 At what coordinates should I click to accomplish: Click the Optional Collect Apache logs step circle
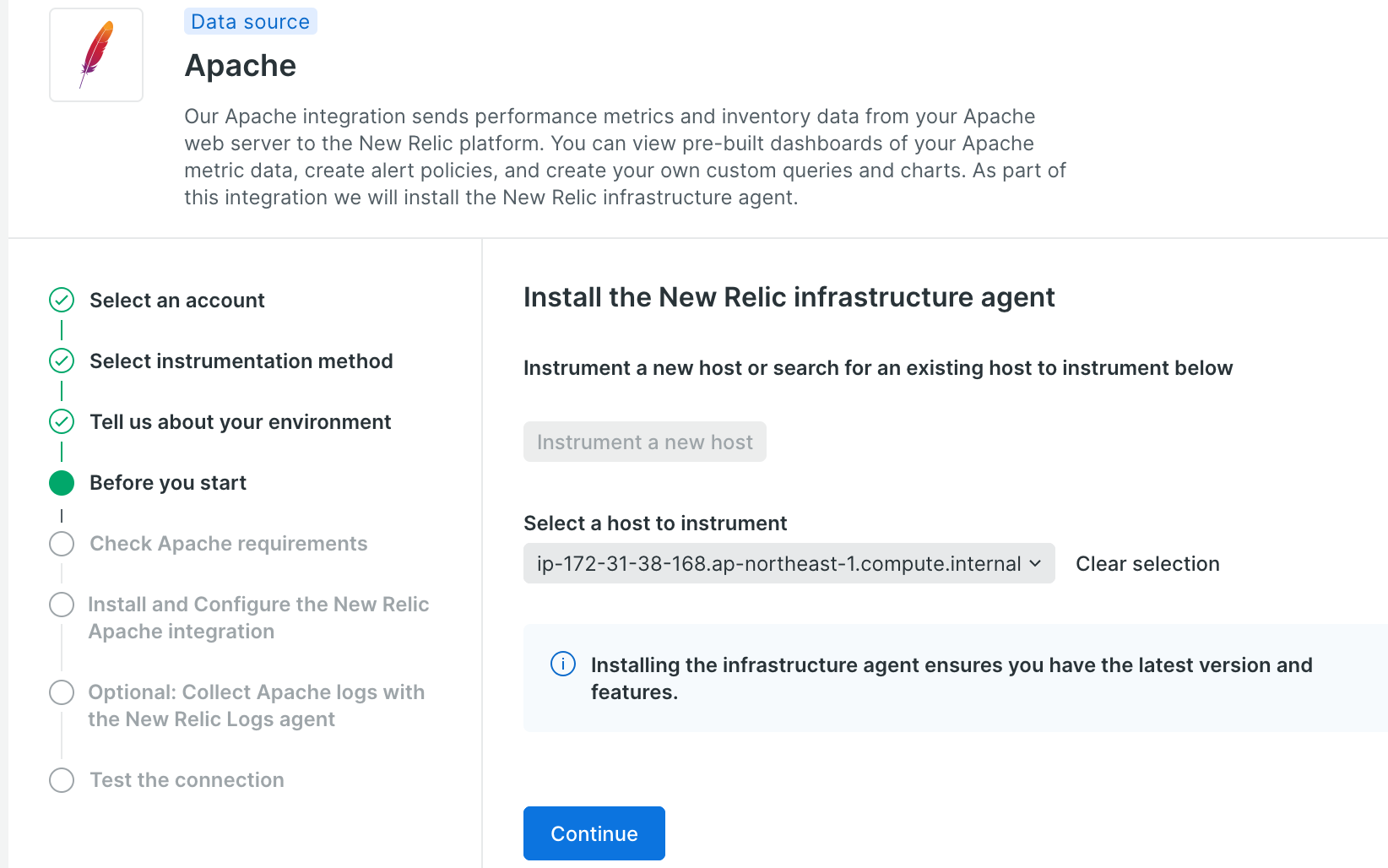62,692
